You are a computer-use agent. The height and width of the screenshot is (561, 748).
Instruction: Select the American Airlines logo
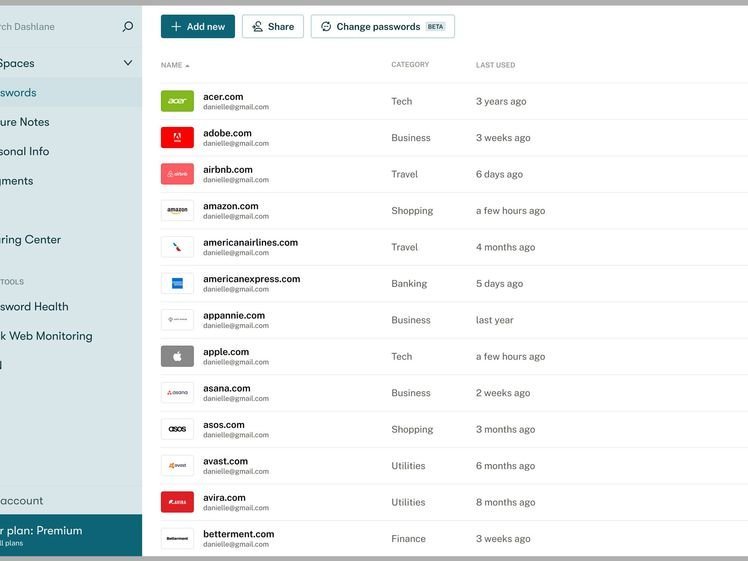[x=177, y=247]
